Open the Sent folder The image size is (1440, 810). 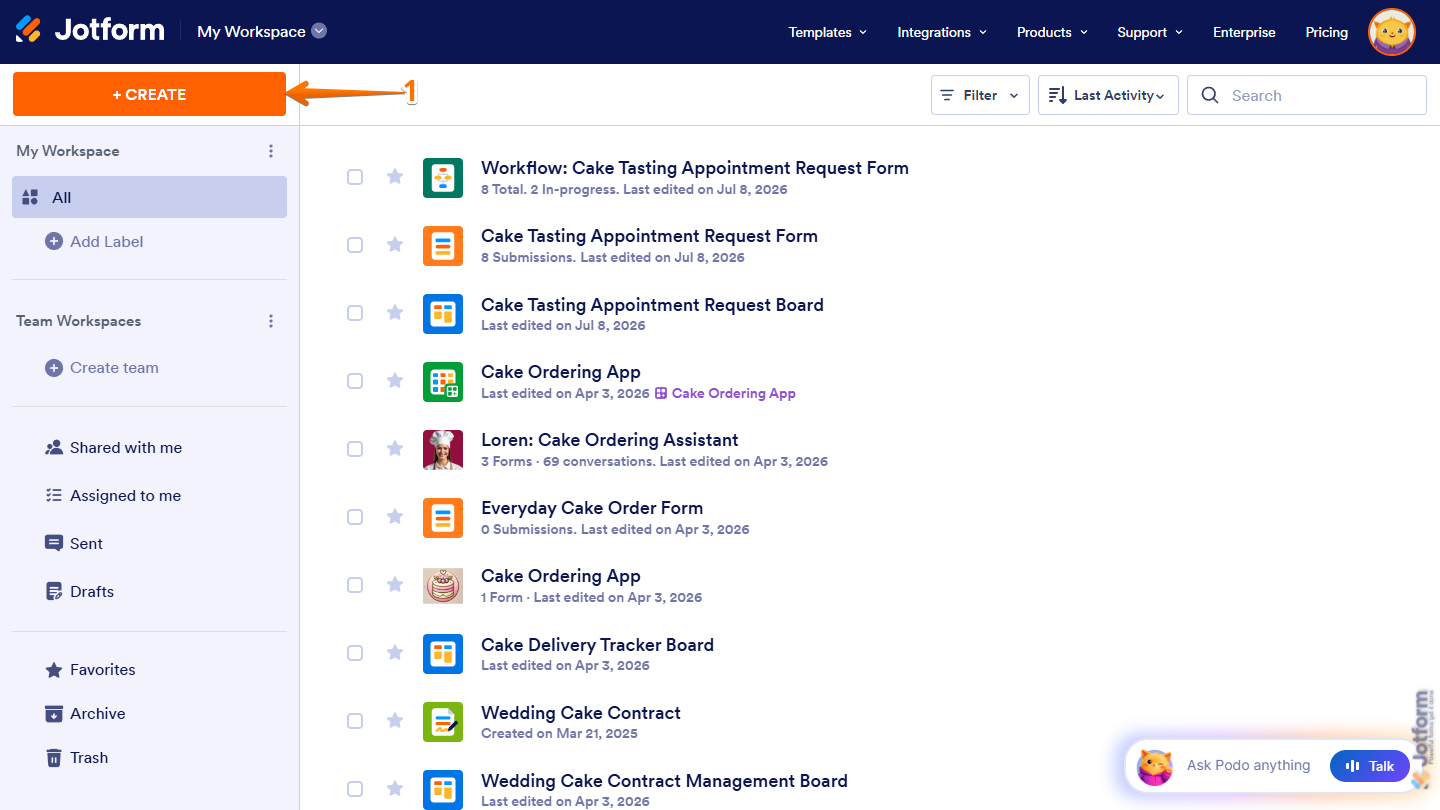click(74, 544)
